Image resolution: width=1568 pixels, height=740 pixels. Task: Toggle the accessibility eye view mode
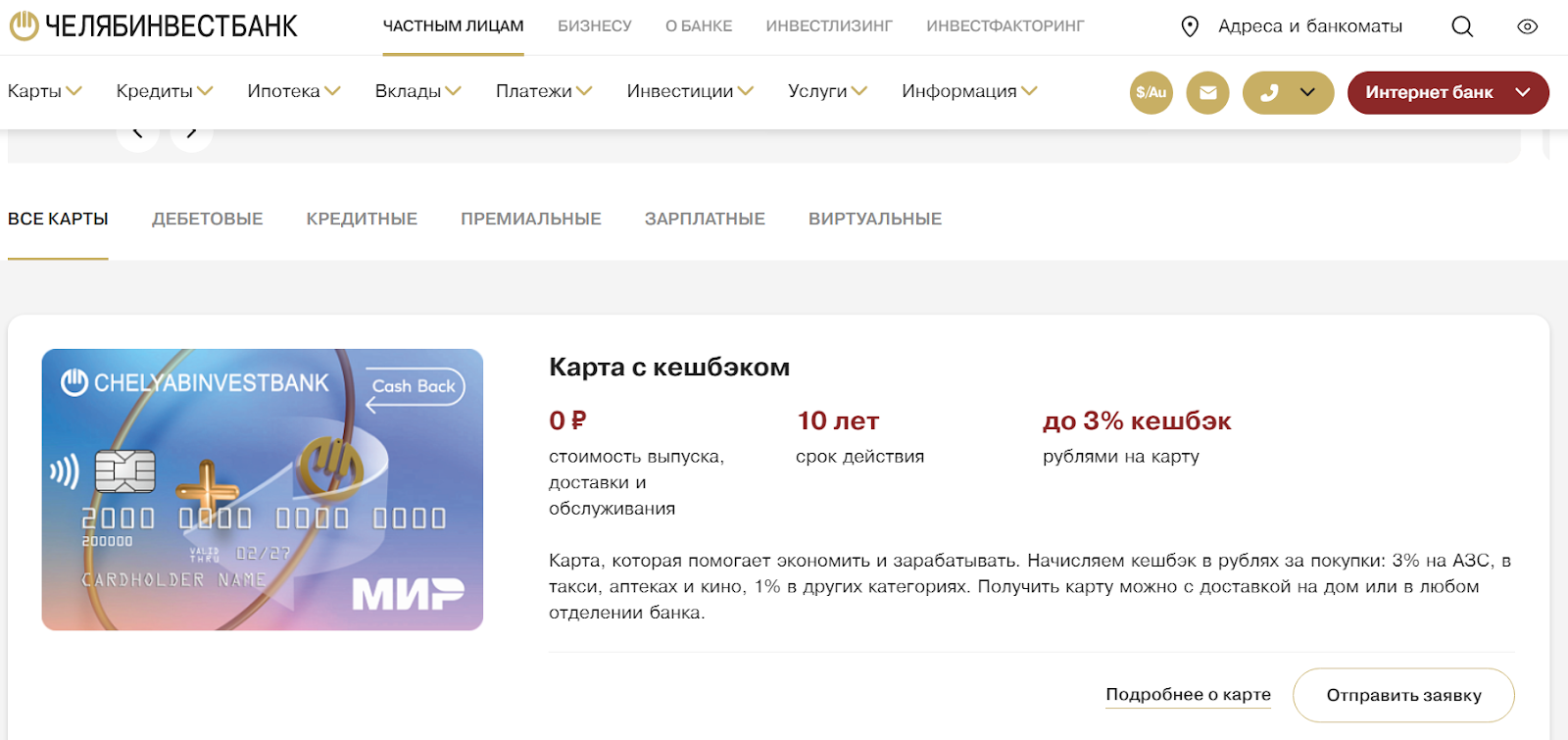1527,26
